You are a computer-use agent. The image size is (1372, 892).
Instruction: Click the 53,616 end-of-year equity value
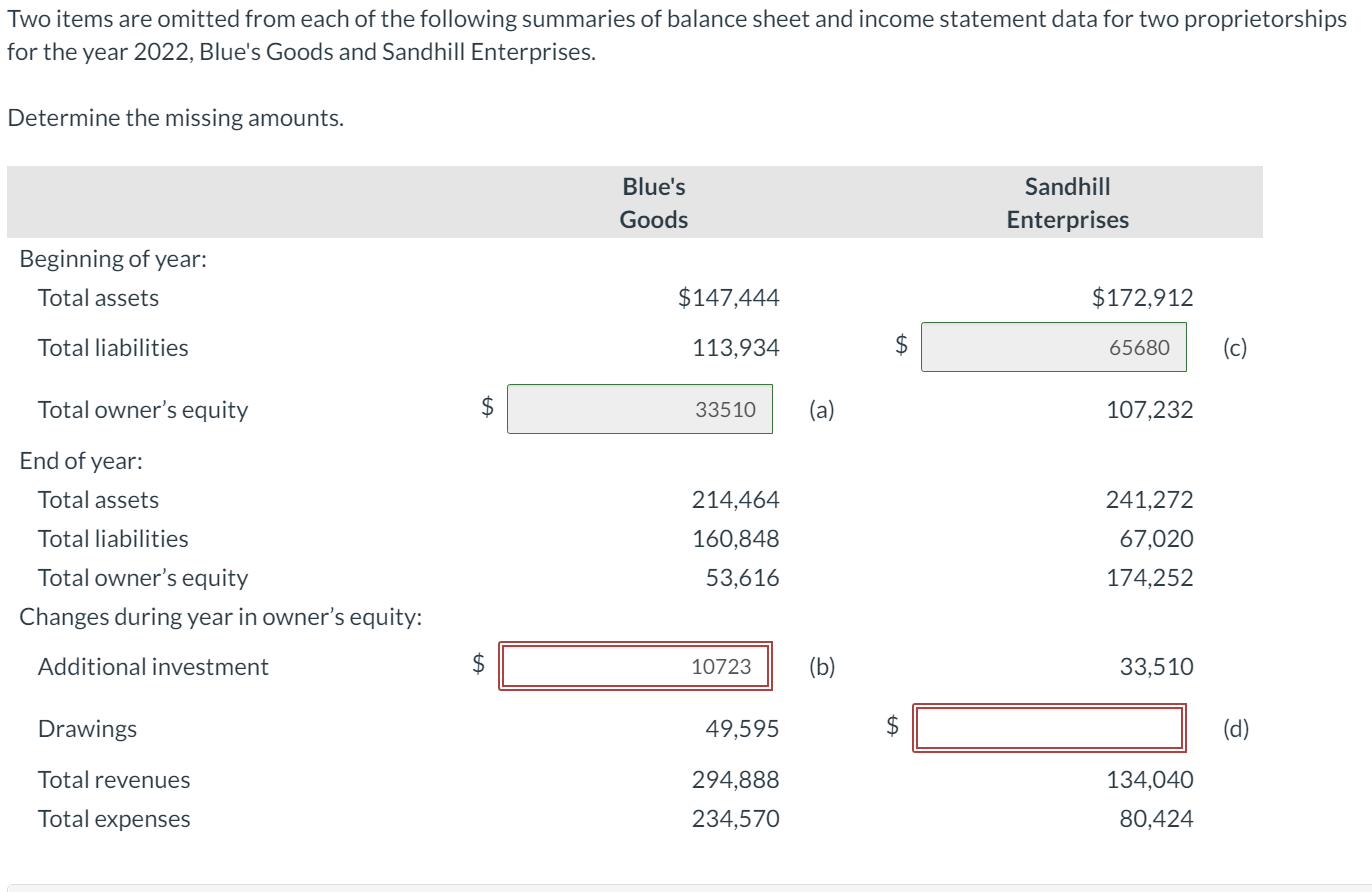coord(742,578)
